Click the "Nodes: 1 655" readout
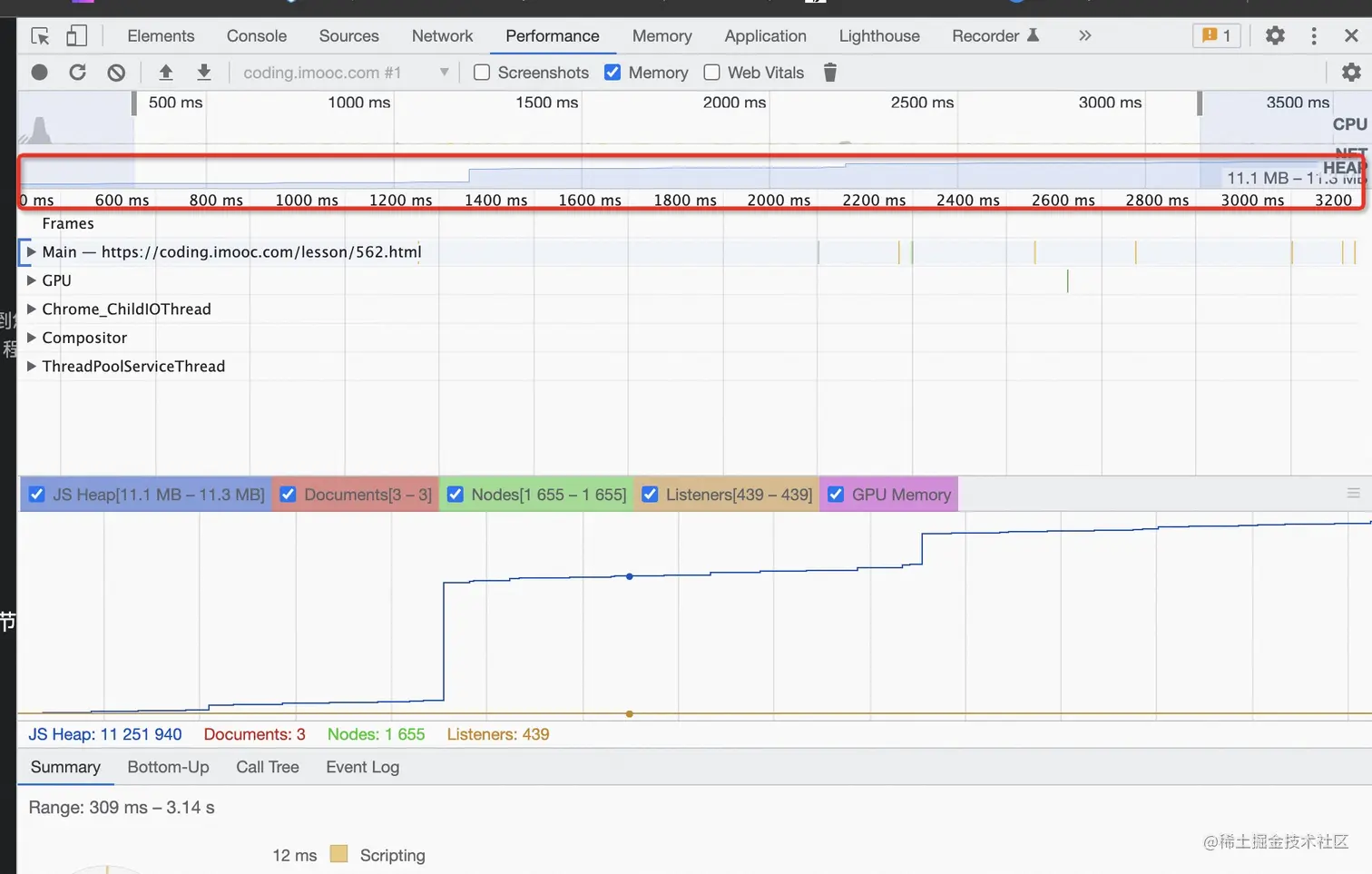 click(376, 734)
